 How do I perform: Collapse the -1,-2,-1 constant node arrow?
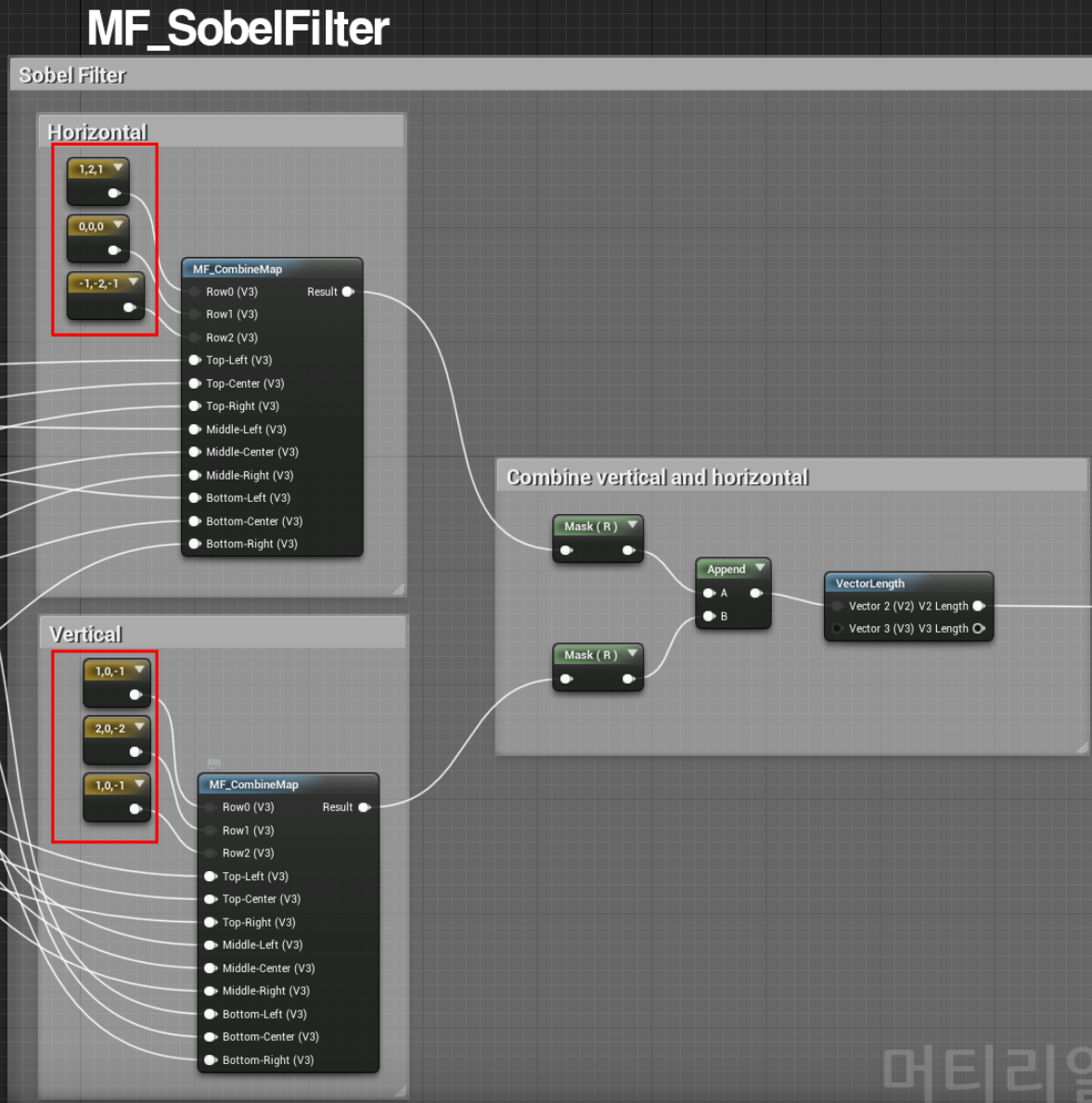pyautogui.click(x=133, y=282)
